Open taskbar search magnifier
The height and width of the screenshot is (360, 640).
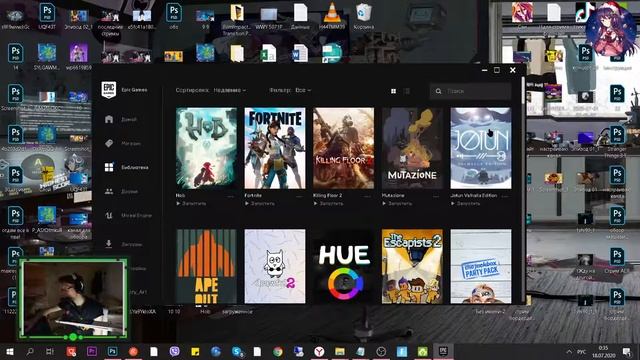click(30, 351)
